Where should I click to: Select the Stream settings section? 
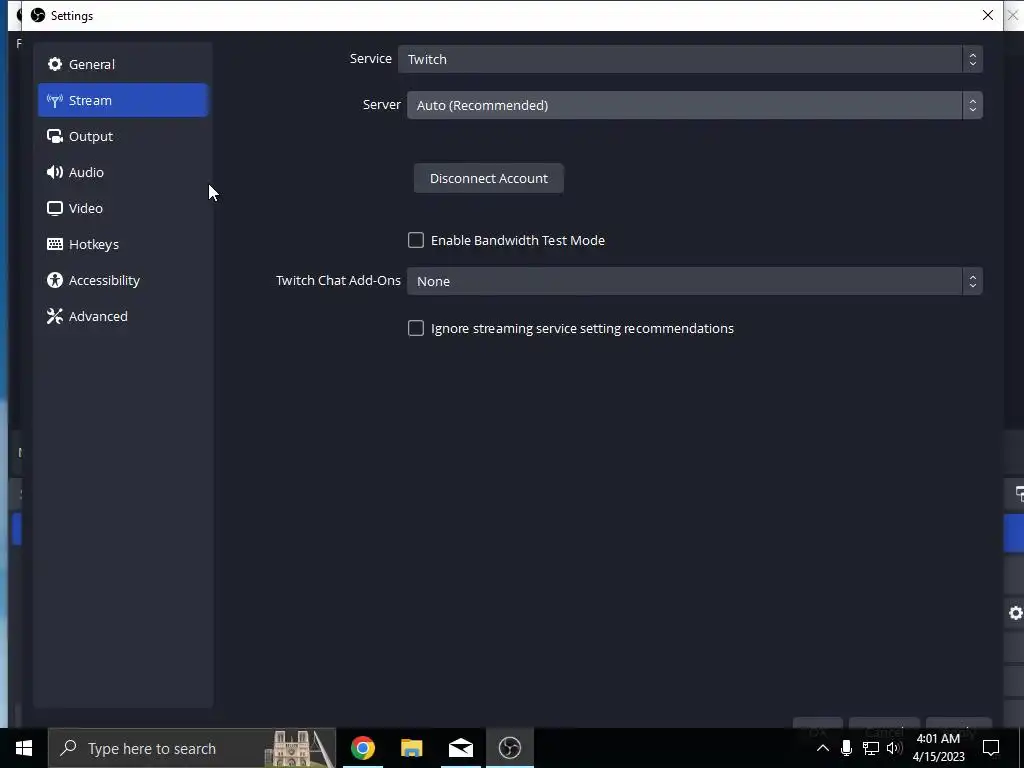click(x=123, y=100)
